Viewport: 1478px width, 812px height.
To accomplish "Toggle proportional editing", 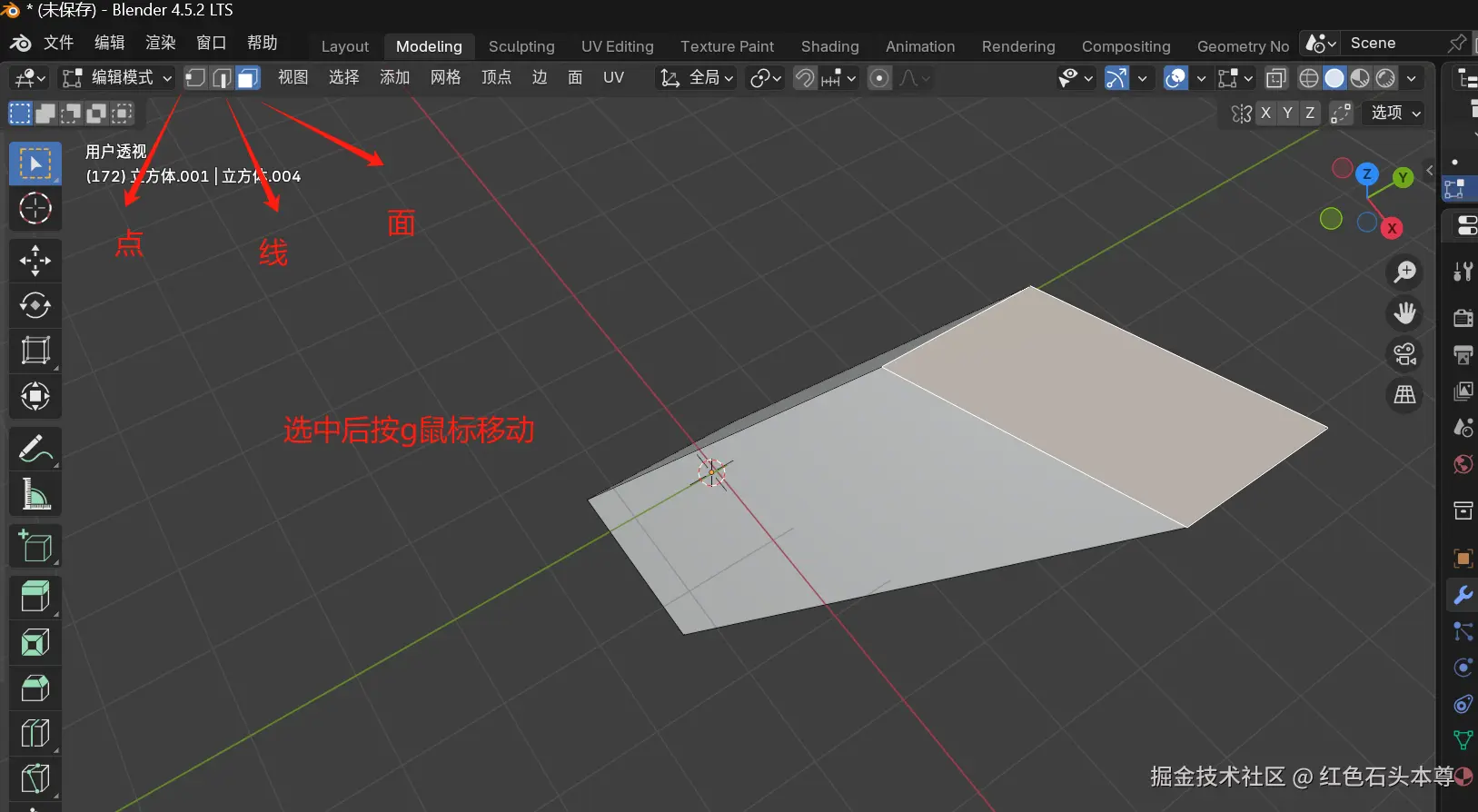I will [x=879, y=78].
